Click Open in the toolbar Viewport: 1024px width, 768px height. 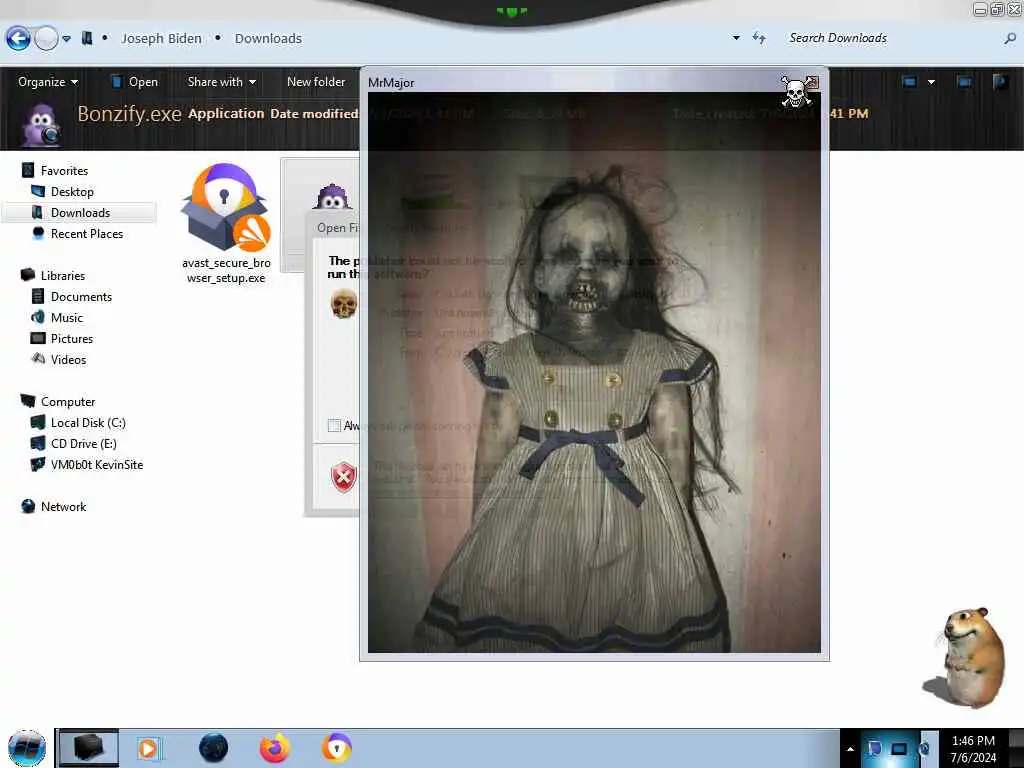tap(135, 82)
